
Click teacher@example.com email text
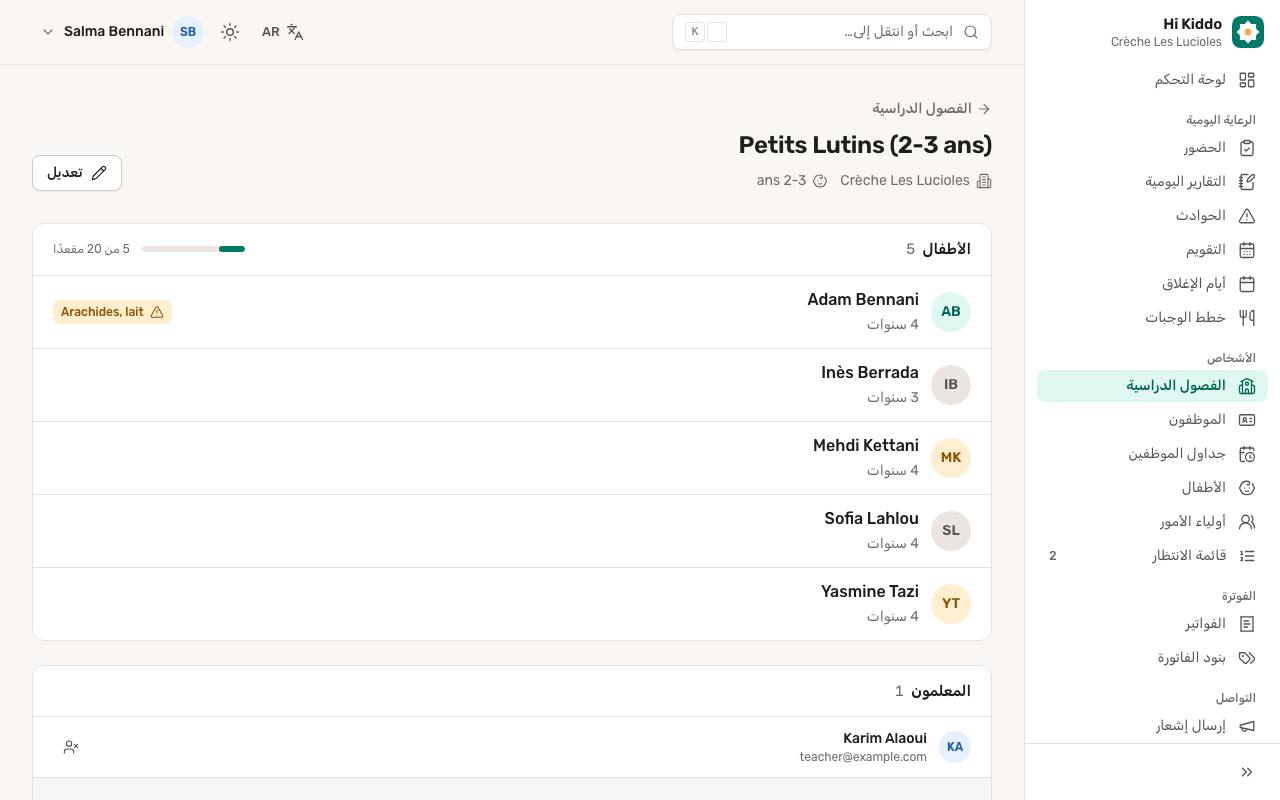tap(863, 757)
